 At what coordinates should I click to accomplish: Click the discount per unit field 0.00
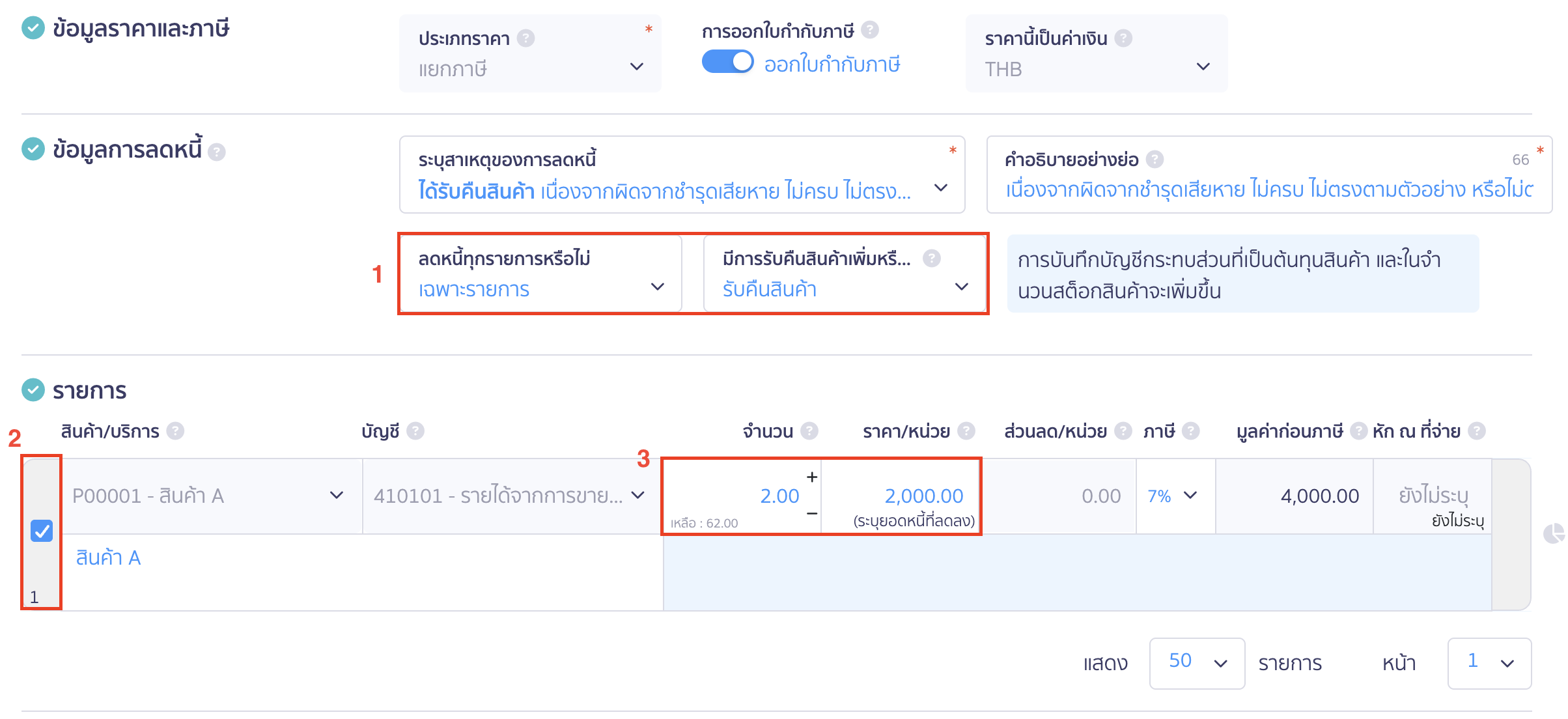pos(1059,496)
